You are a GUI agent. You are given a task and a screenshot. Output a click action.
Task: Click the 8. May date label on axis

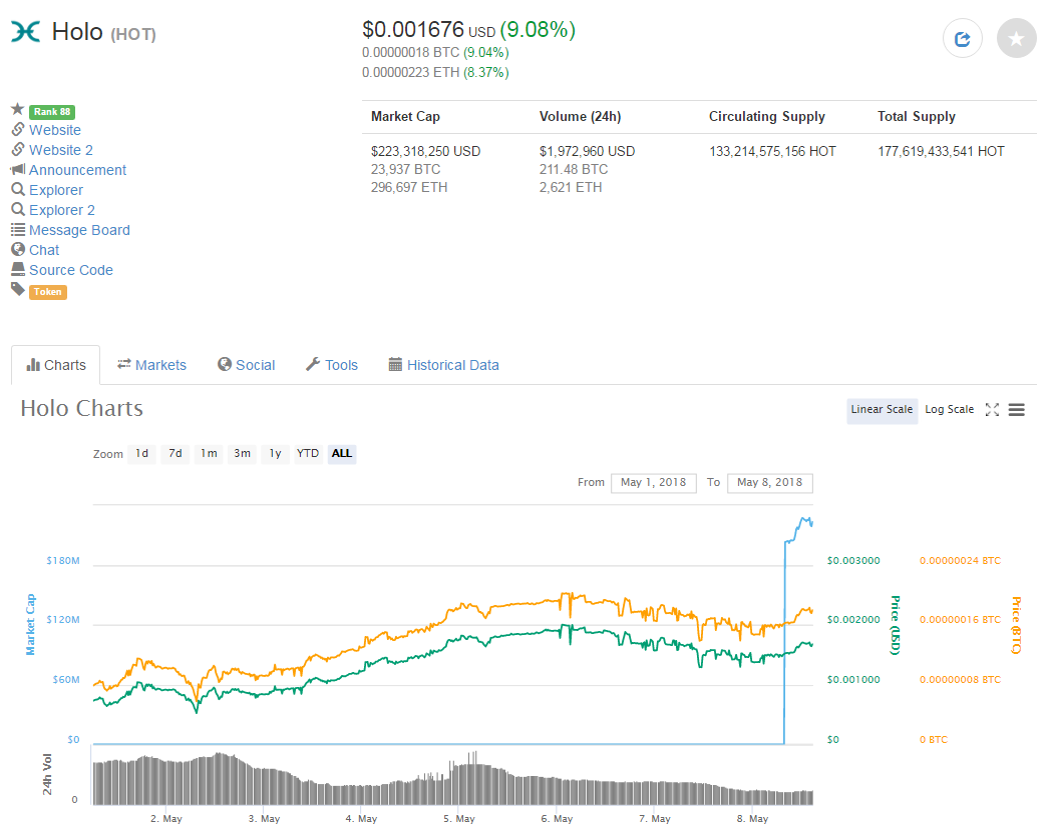(752, 818)
